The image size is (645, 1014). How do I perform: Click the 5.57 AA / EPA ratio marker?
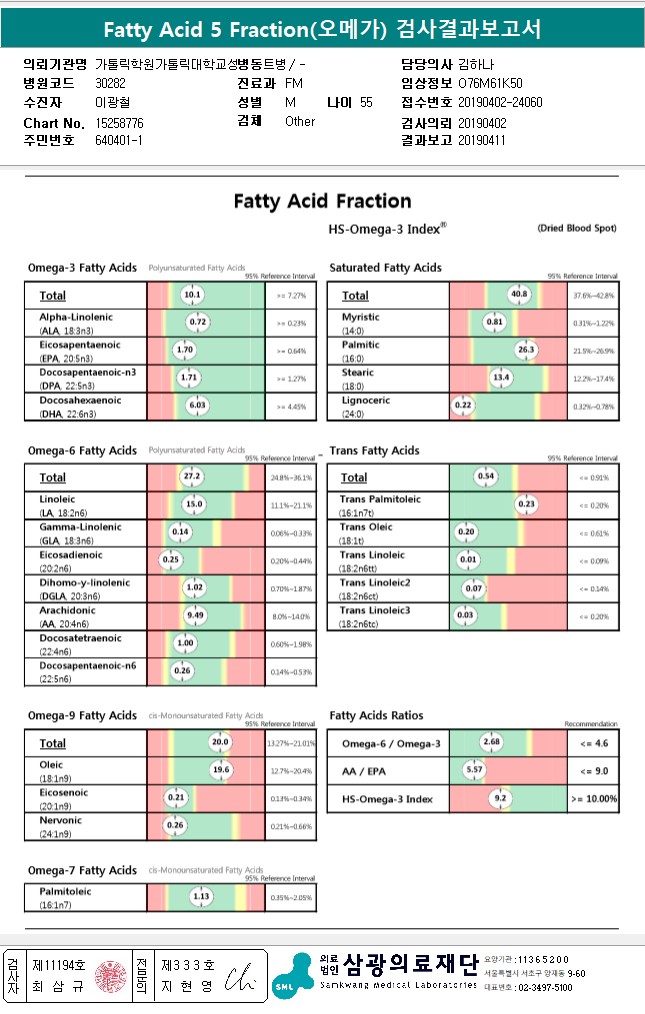click(x=476, y=771)
